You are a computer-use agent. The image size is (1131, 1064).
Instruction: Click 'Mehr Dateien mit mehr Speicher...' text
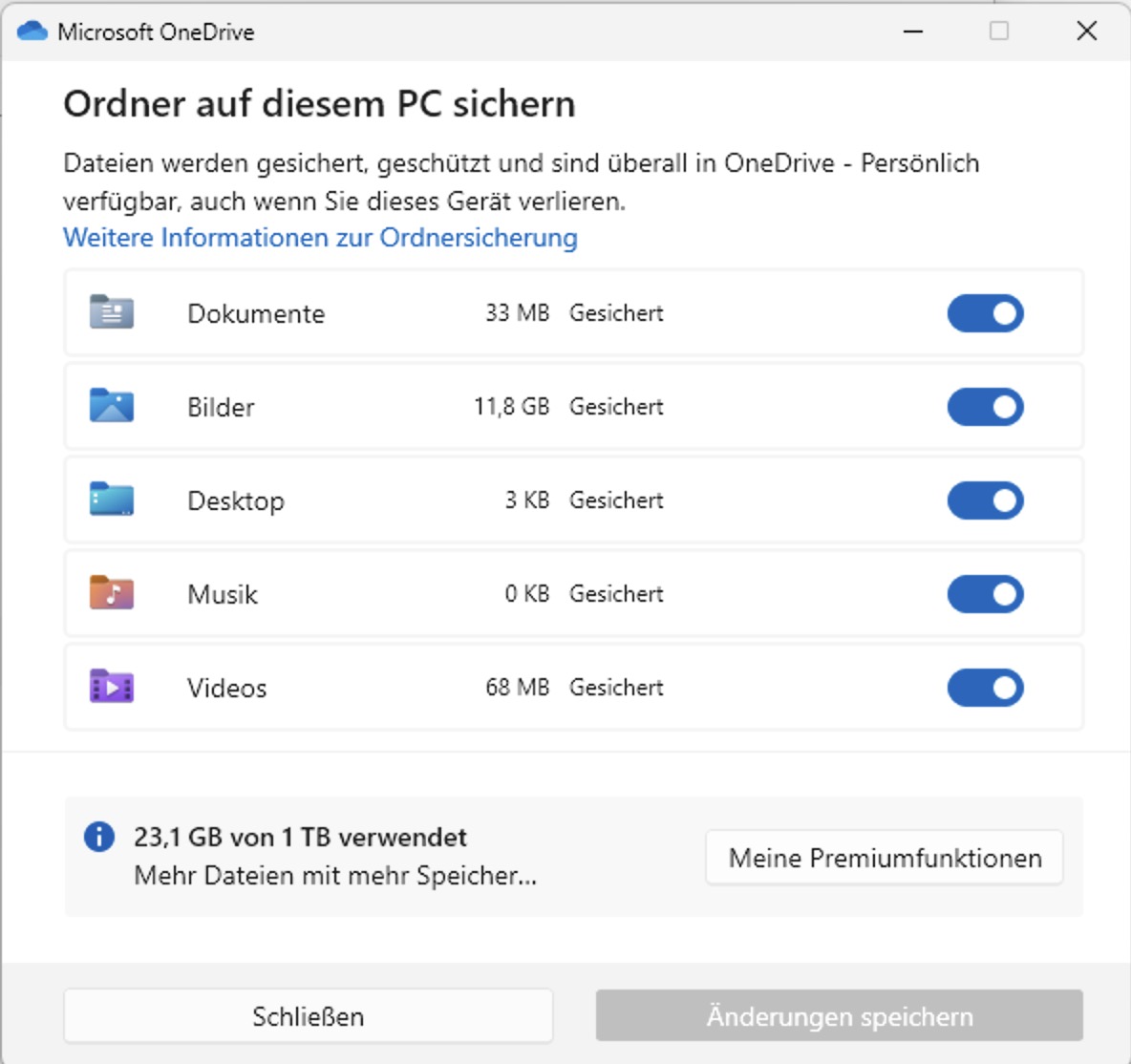(335, 876)
